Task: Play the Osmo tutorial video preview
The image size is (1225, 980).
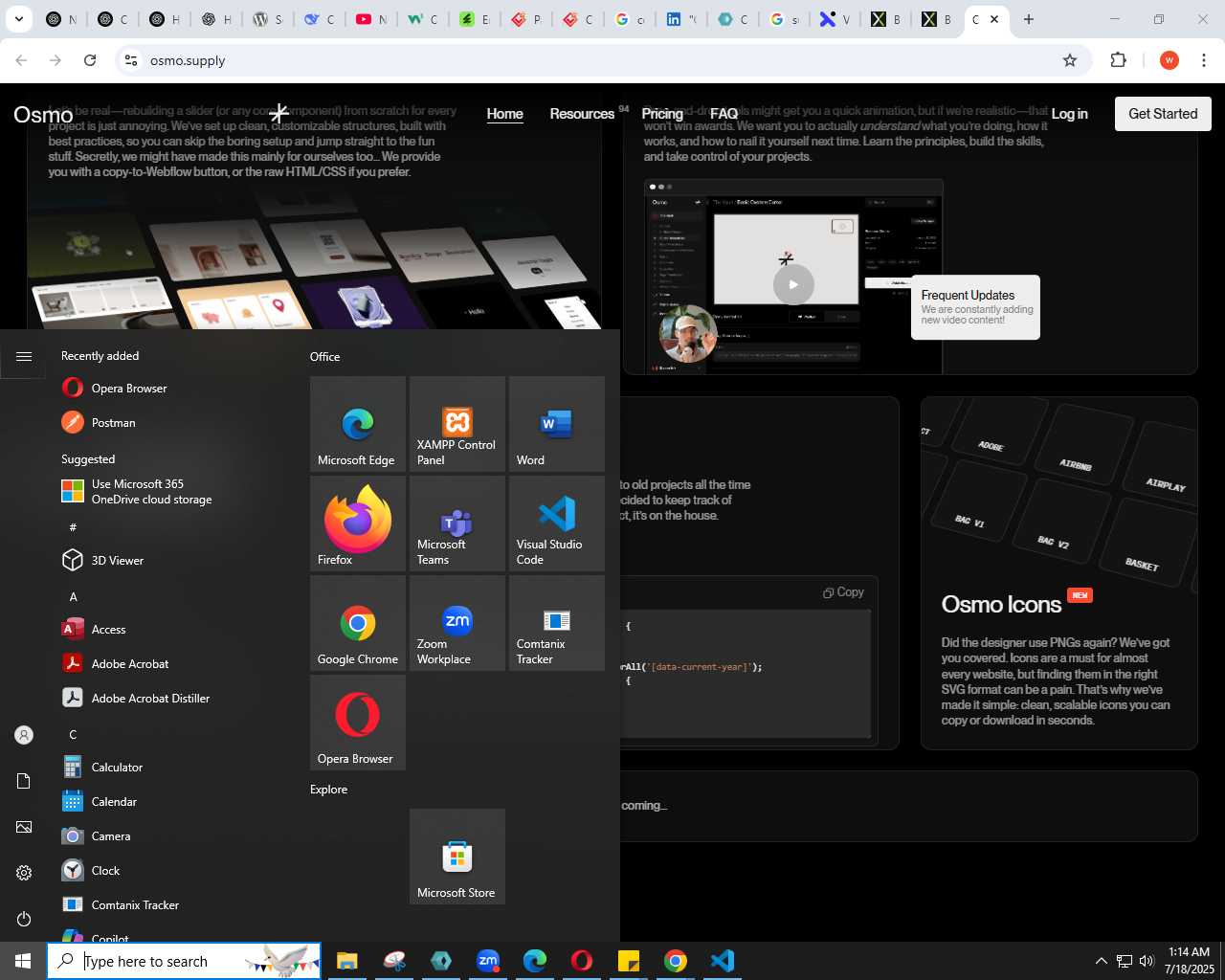Action: pos(793,284)
